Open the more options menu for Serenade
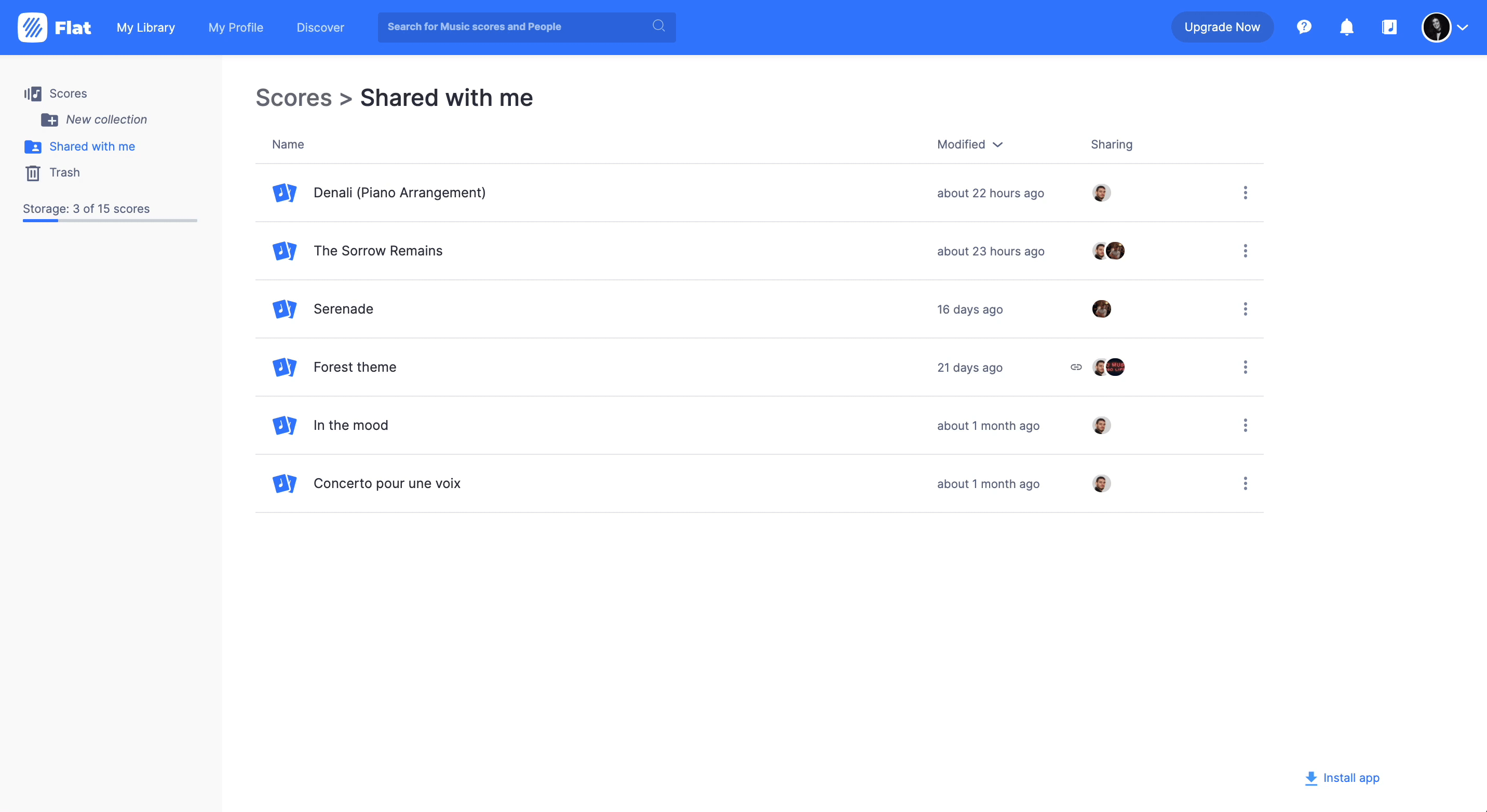This screenshot has width=1487, height=812. 1245,309
